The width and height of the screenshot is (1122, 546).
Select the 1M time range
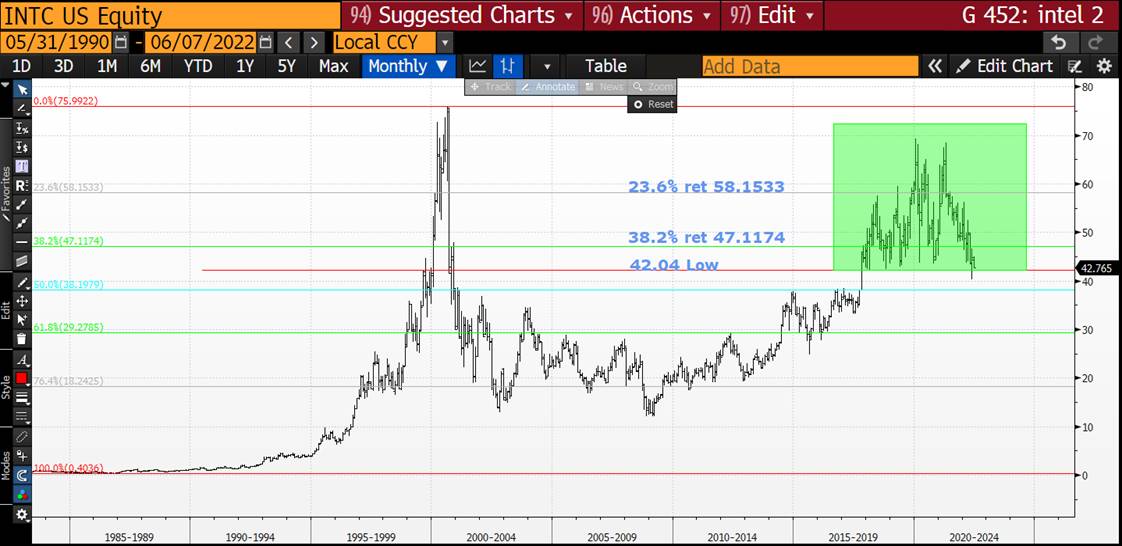pyautogui.click(x=107, y=66)
